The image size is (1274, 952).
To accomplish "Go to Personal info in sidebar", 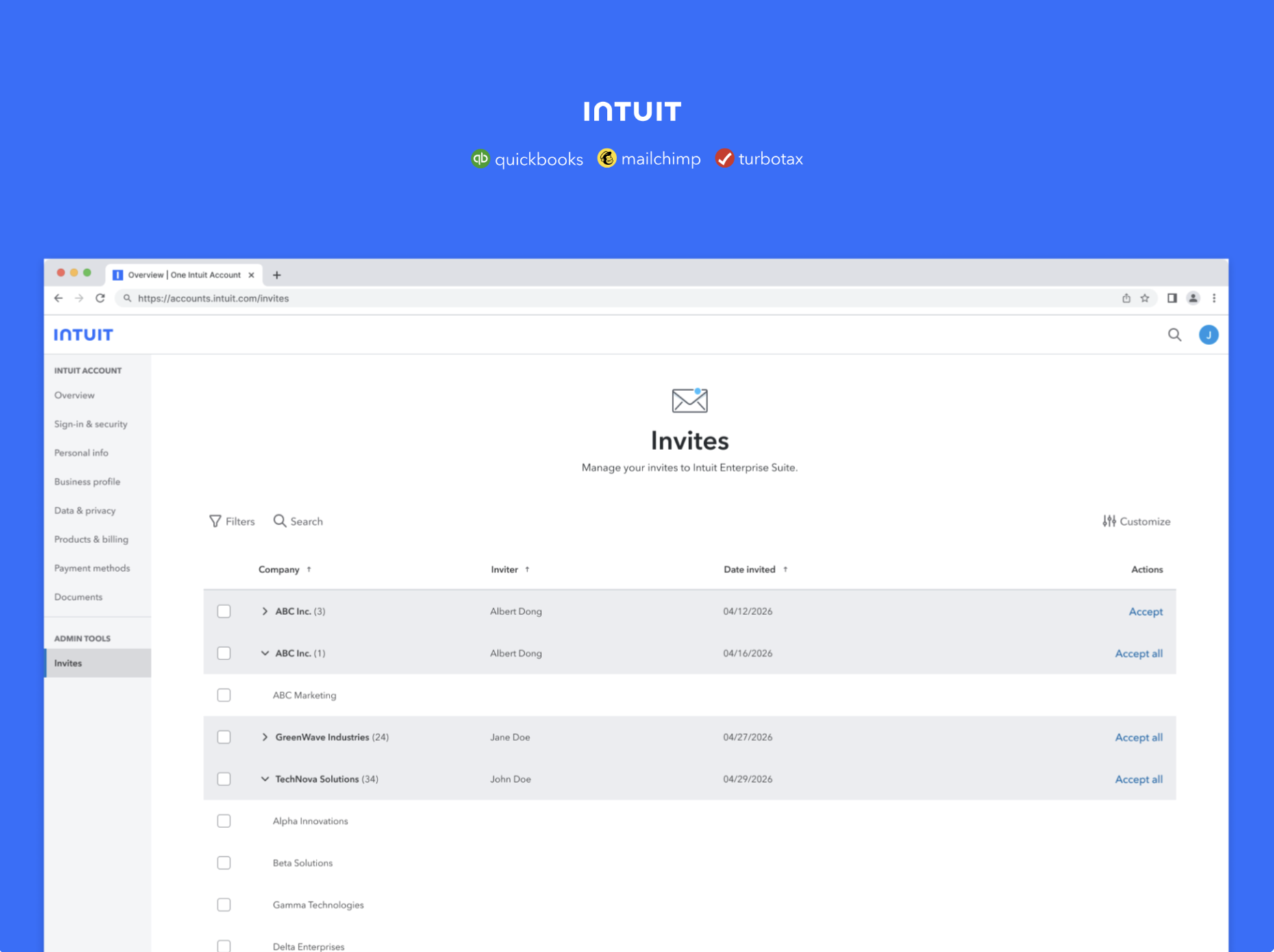I will pos(82,453).
